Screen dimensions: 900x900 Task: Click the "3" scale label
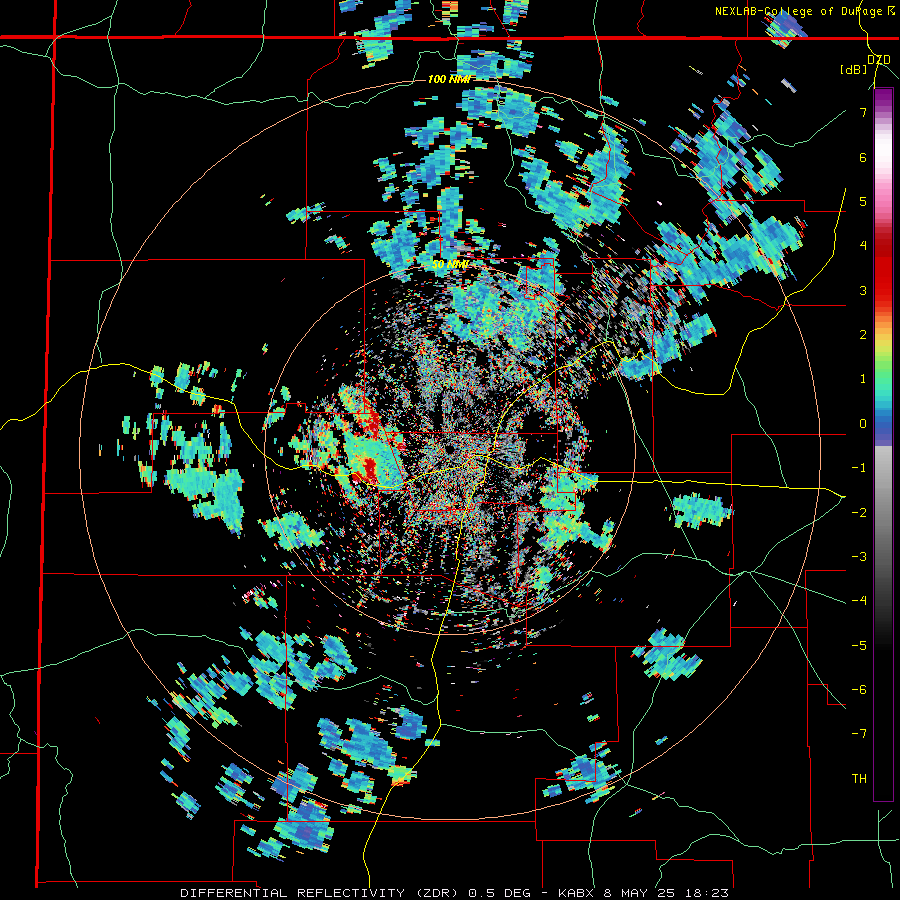click(x=863, y=290)
